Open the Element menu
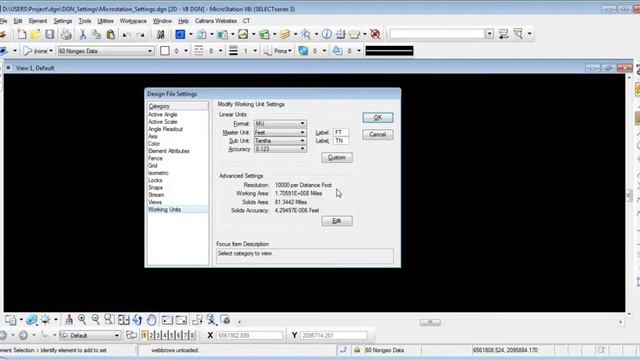640x360 pixels. pyautogui.click(x=38, y=21)
